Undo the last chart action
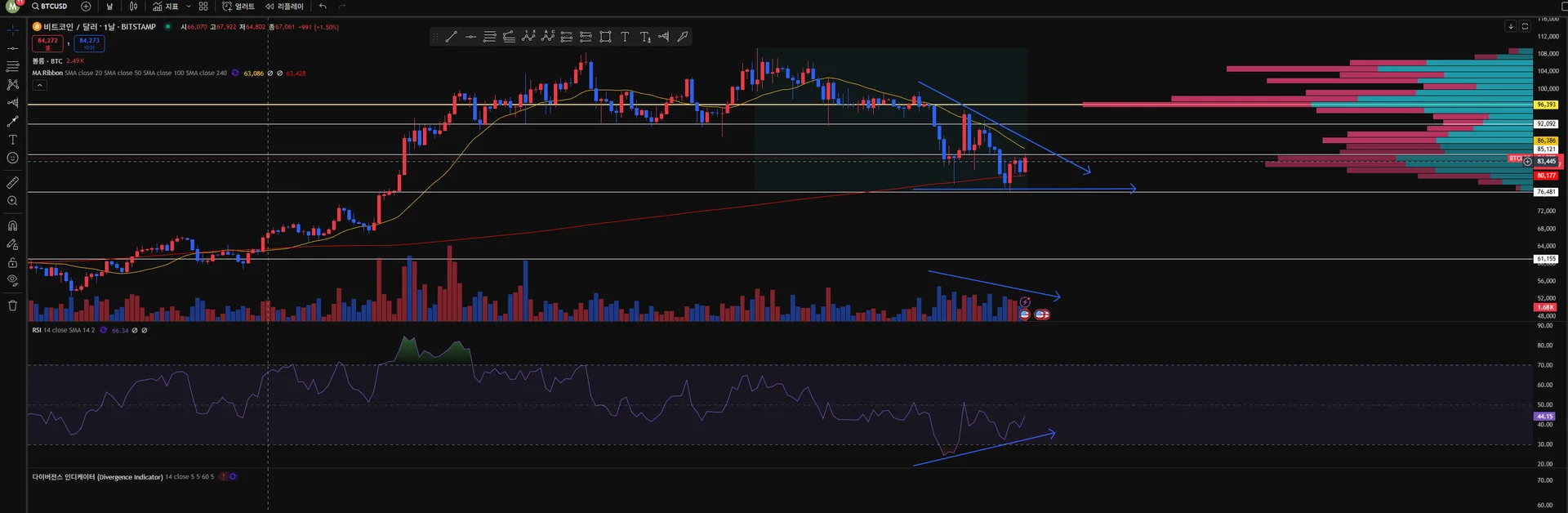 tap(323, 7)
